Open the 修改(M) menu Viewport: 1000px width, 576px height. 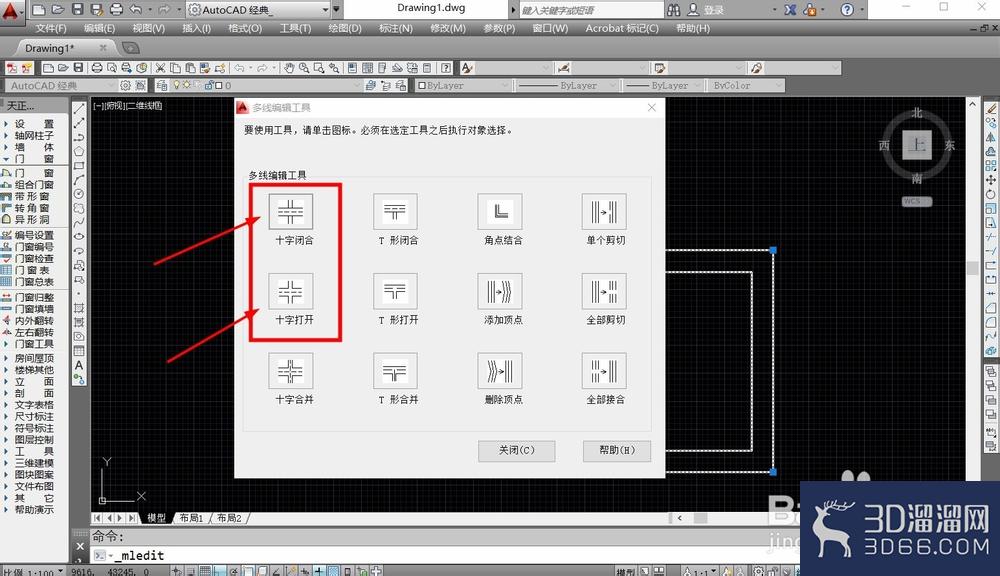pyautogui.click(x=448, y=28)
